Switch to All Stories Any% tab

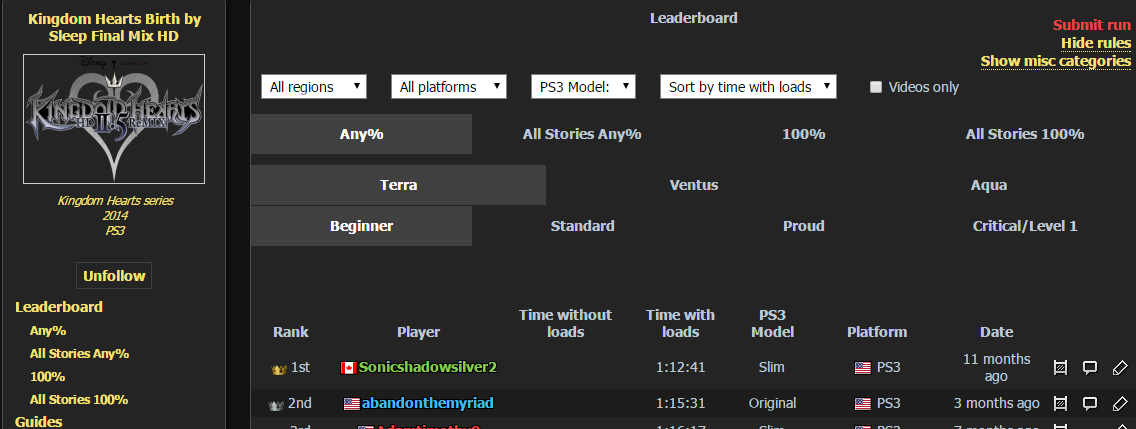pyautogui.click(x=582, y=134)
